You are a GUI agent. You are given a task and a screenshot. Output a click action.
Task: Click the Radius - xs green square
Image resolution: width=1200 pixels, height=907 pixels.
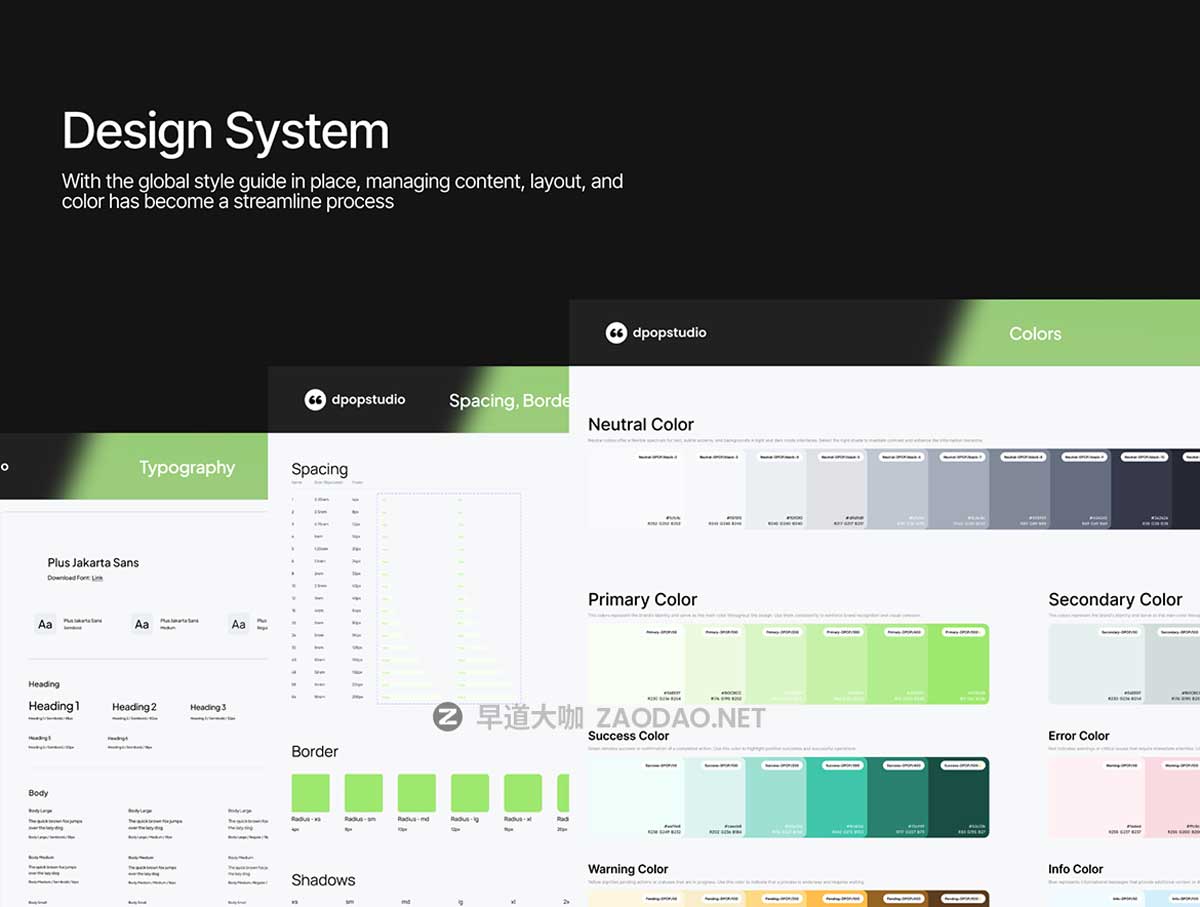point(310,792)
